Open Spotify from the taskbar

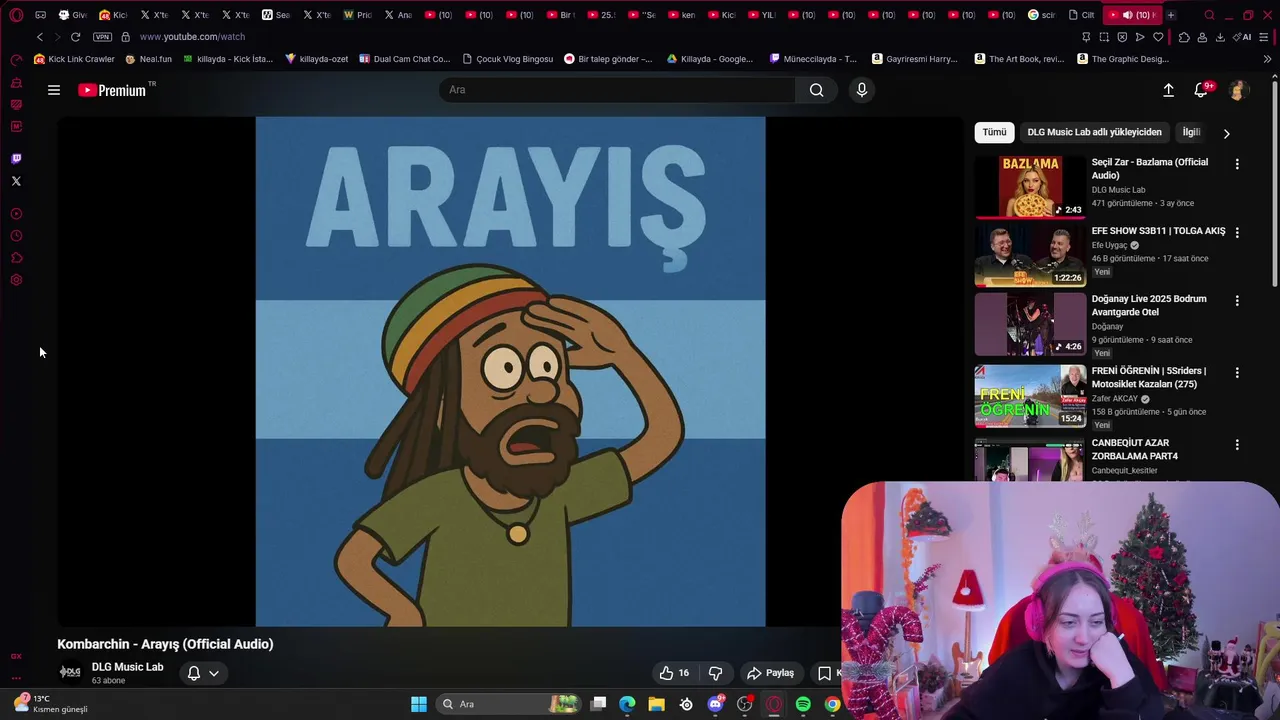[803, 704]
